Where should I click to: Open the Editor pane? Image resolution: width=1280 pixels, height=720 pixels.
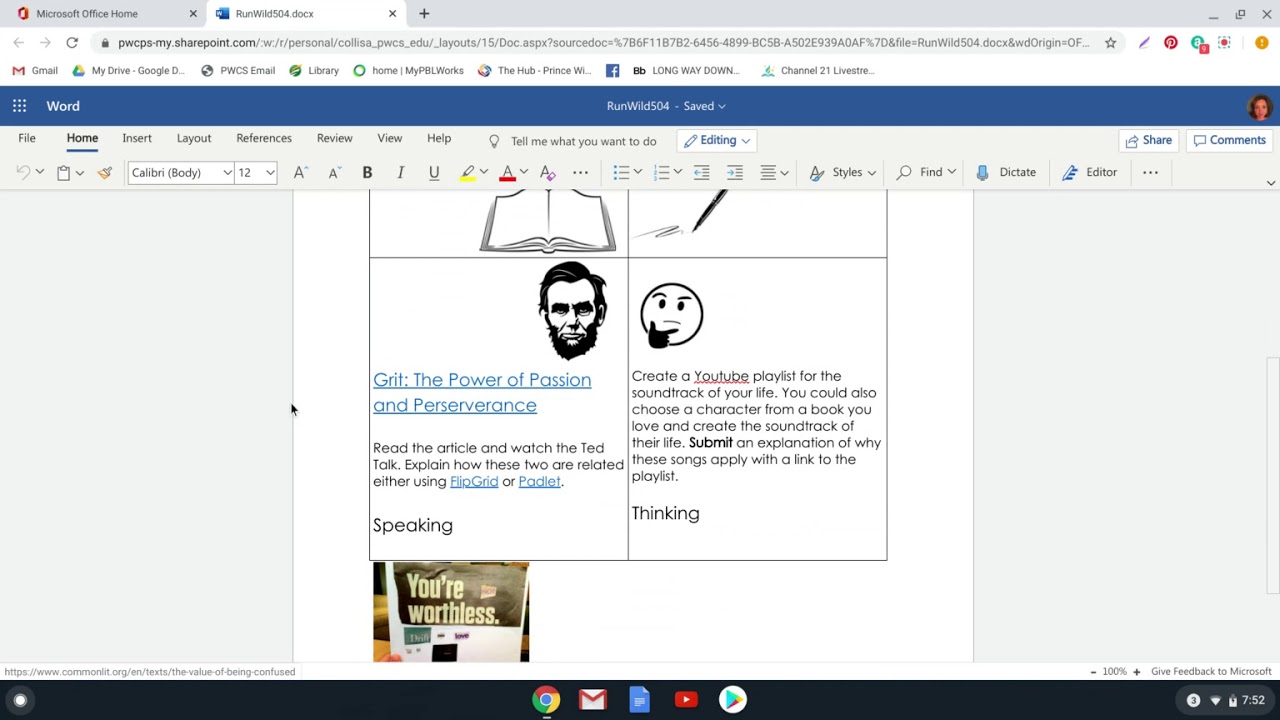1089,173
